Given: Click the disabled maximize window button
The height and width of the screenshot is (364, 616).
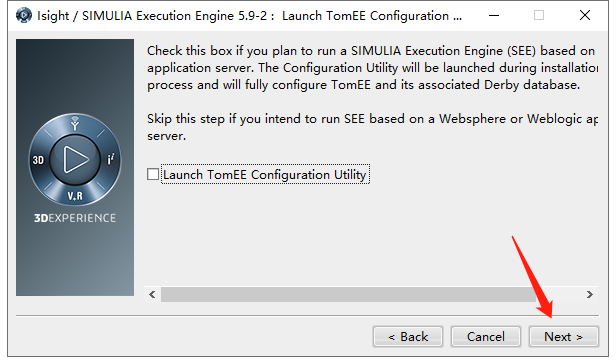Looking at the screenshot, I should [539, 15].
